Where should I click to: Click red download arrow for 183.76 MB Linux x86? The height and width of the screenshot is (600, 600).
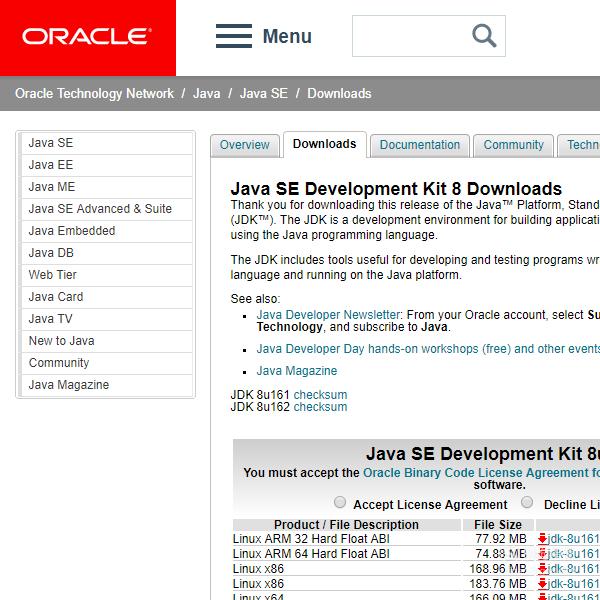(542, 584)
